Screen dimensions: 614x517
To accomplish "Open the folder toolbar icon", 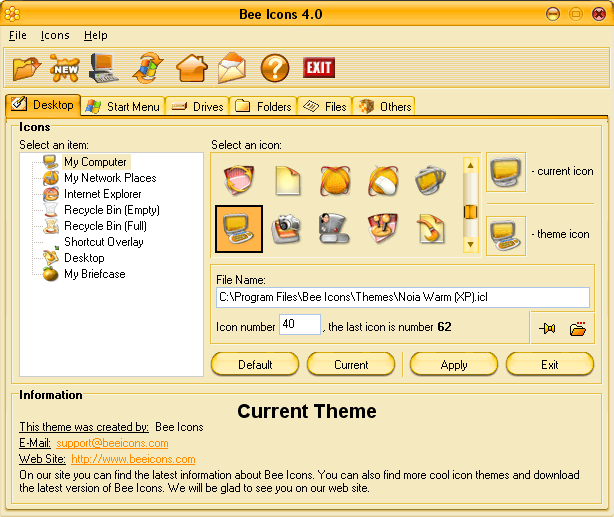I will 27,68.
